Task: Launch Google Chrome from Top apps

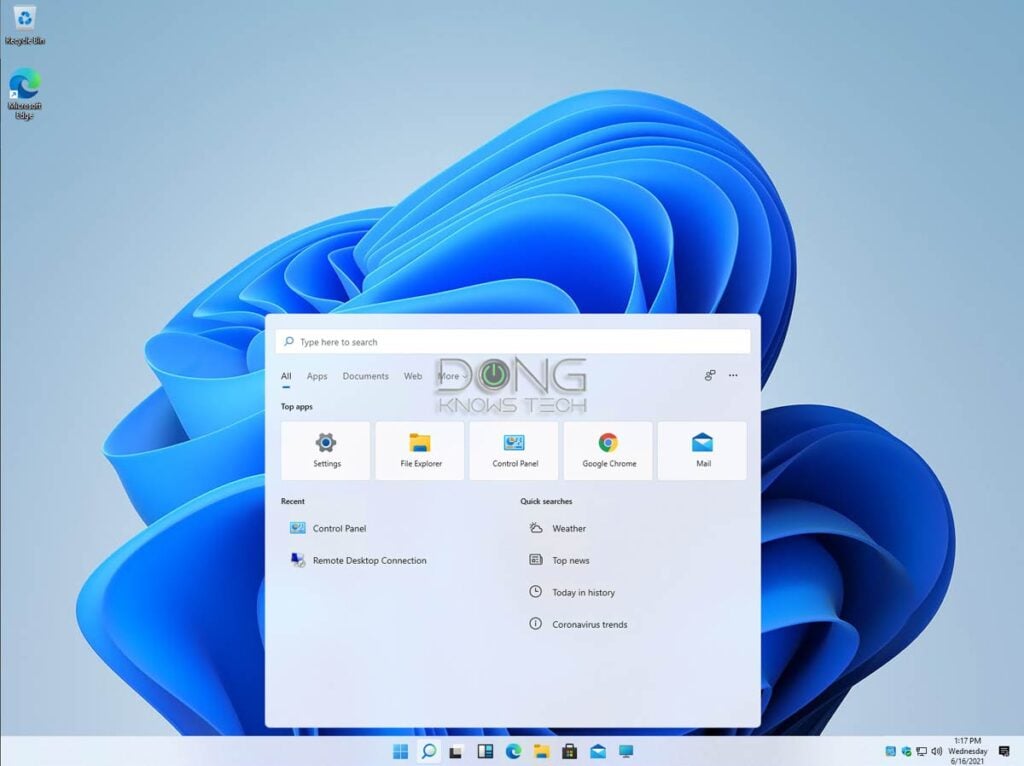Action: pos(609,451)
